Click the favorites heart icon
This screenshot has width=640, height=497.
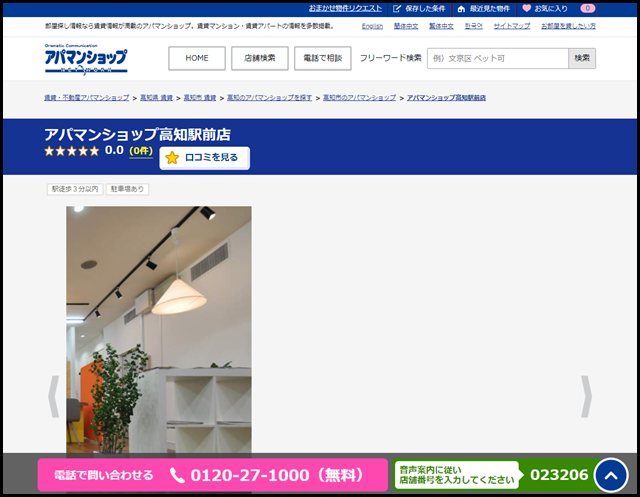coord(527,8)
